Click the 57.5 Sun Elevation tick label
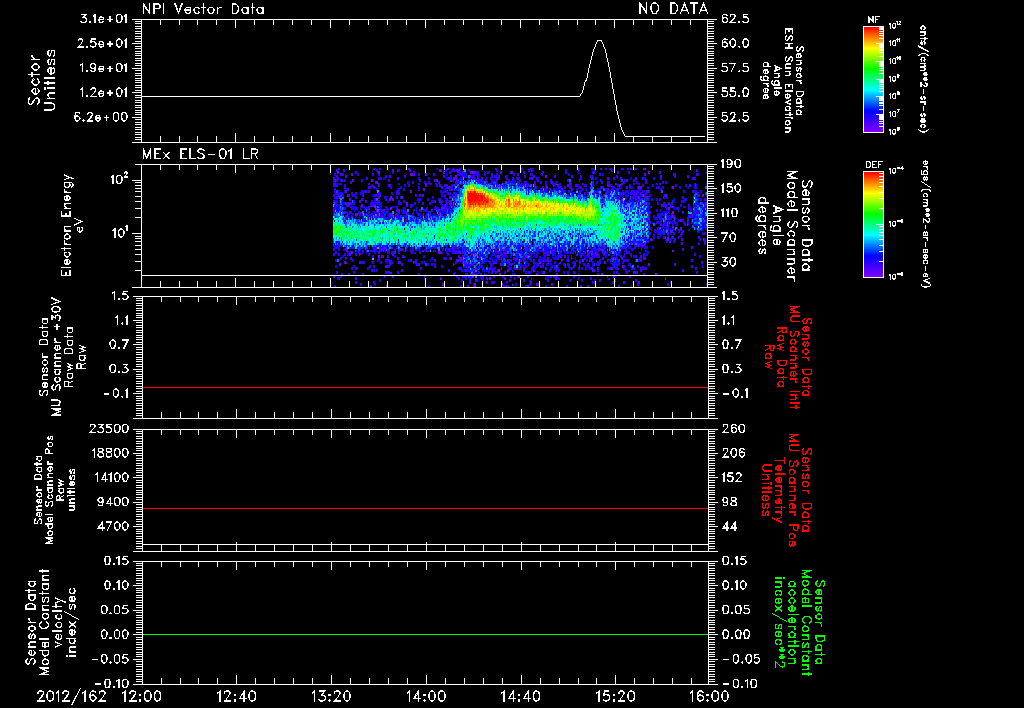This screenshot has height=708, width=1024. (735, 68)
